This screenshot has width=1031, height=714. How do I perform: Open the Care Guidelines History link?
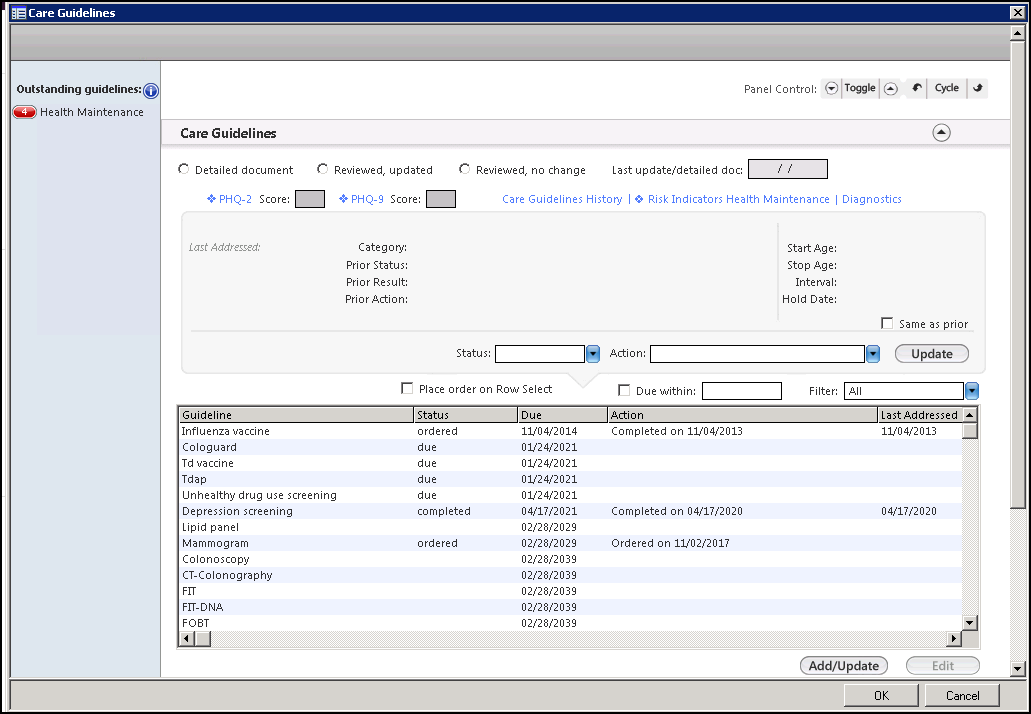(x=562, y=199)
